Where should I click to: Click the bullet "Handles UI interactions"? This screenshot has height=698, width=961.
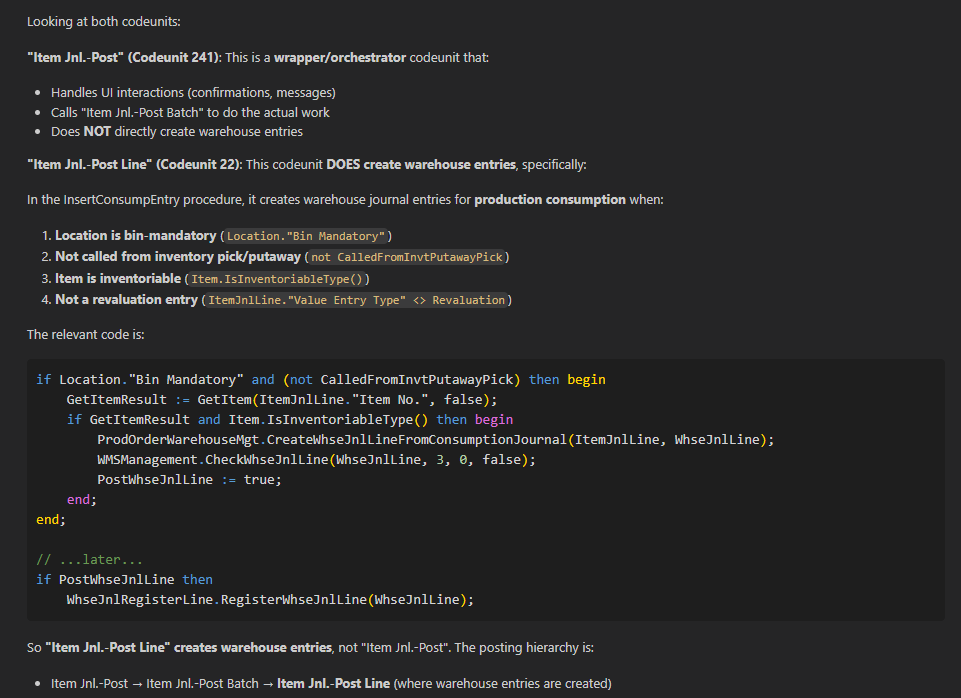click(x=192, y=93)
